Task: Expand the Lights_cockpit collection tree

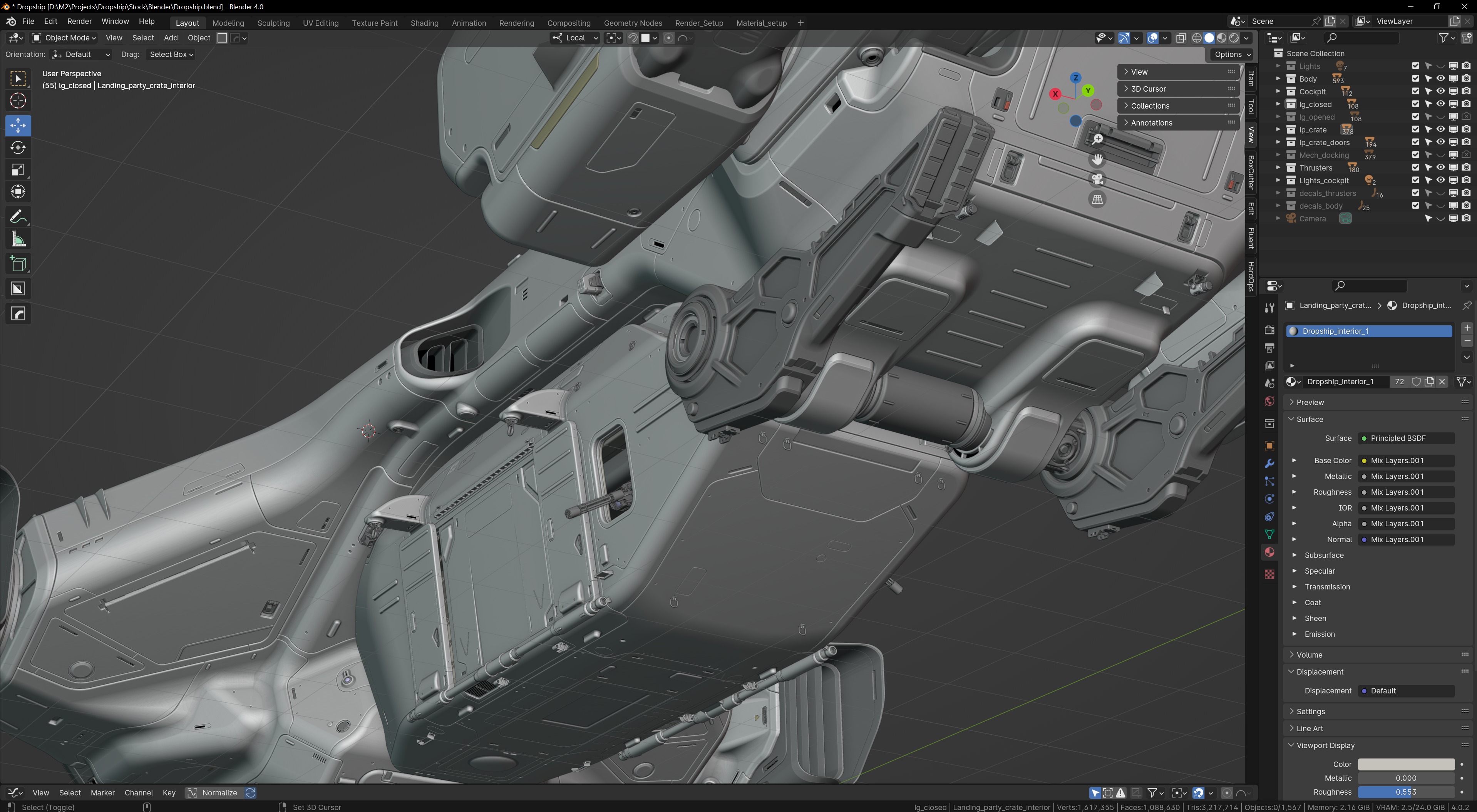Action: (1278, 181)
